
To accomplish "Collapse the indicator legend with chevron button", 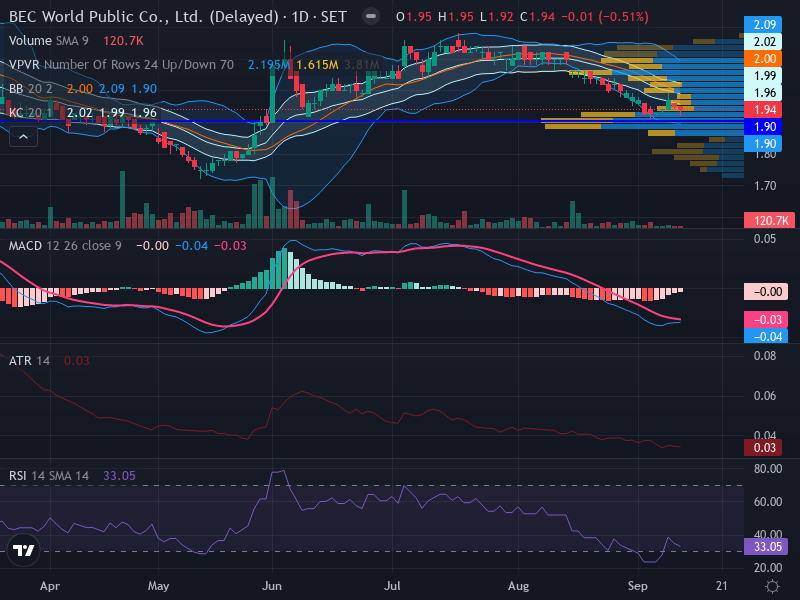I will pyautogui.click(x=23, y=137).
